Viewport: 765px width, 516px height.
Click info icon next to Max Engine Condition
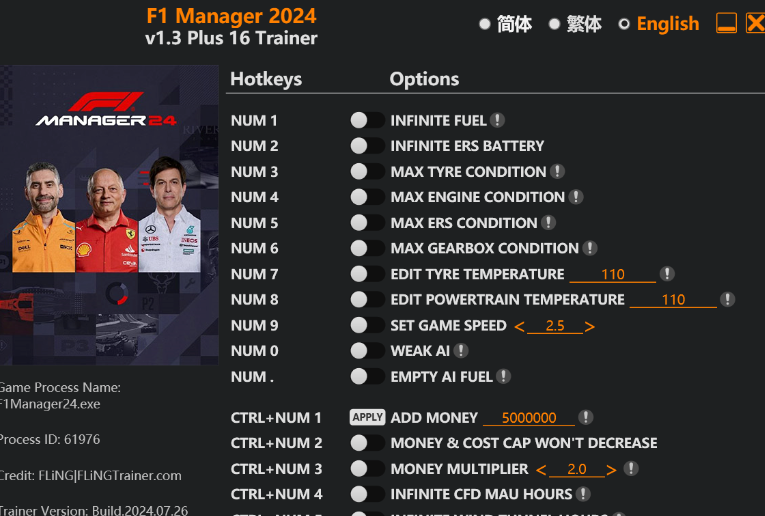(576, 197)
